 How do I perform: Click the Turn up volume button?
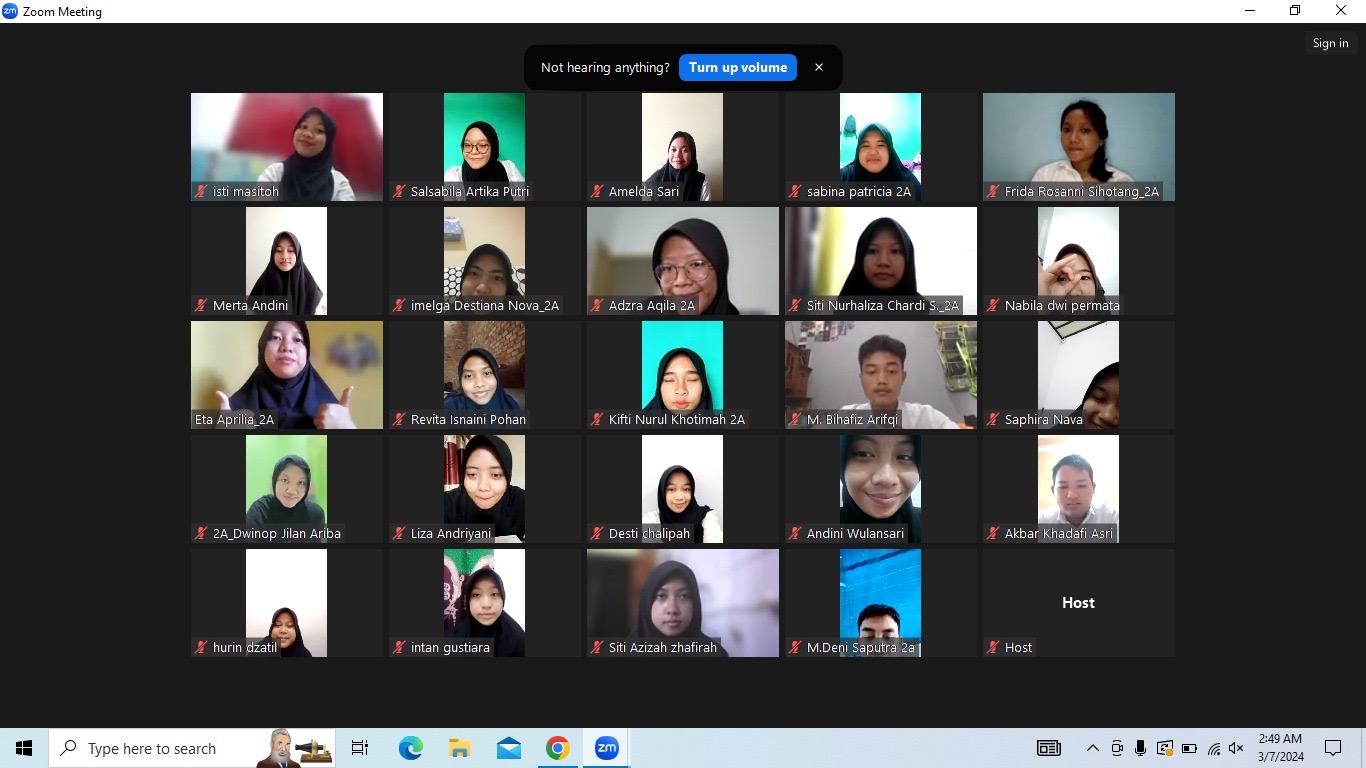point(738,67)
